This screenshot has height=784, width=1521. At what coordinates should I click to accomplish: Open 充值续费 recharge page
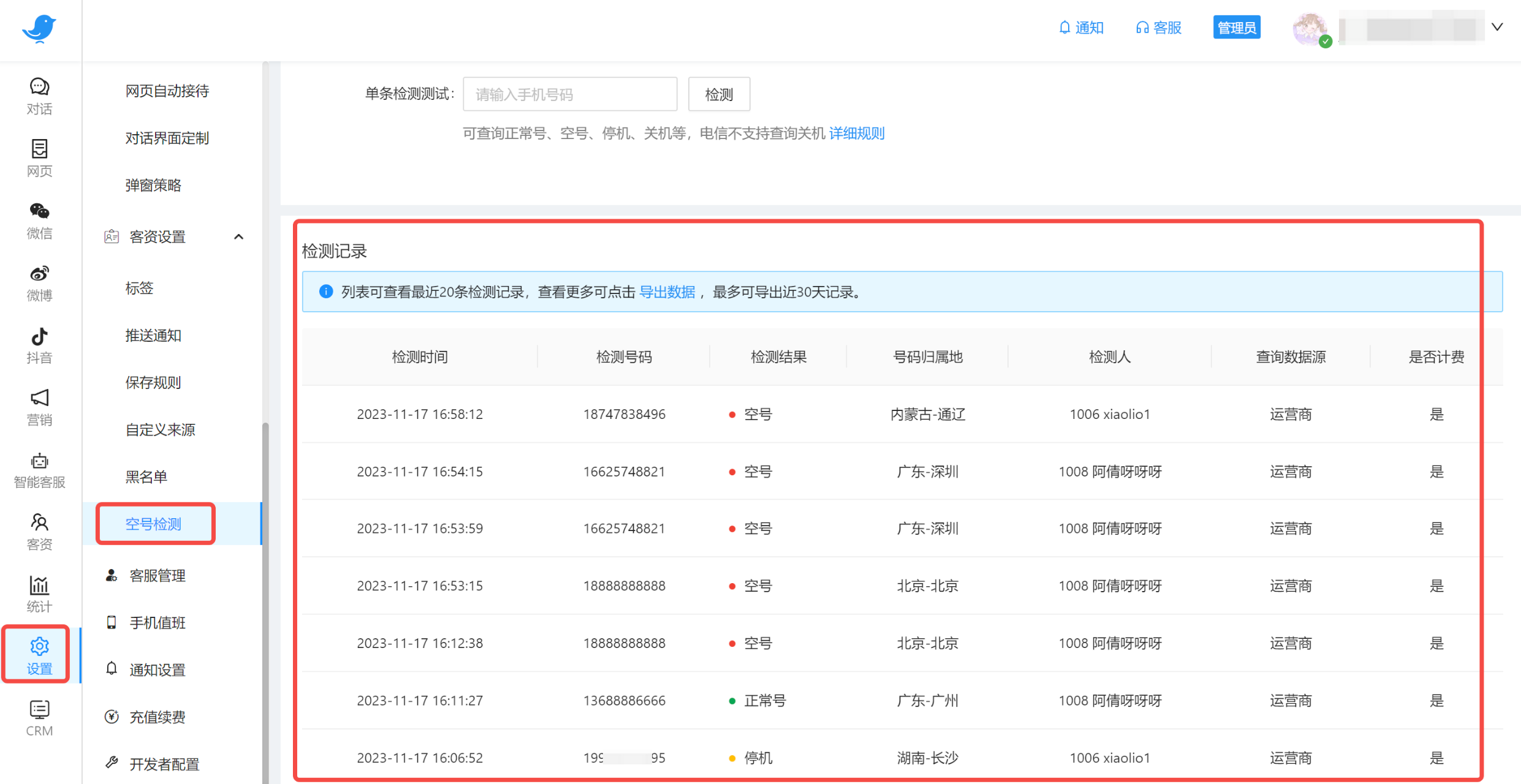click(157, 717)
